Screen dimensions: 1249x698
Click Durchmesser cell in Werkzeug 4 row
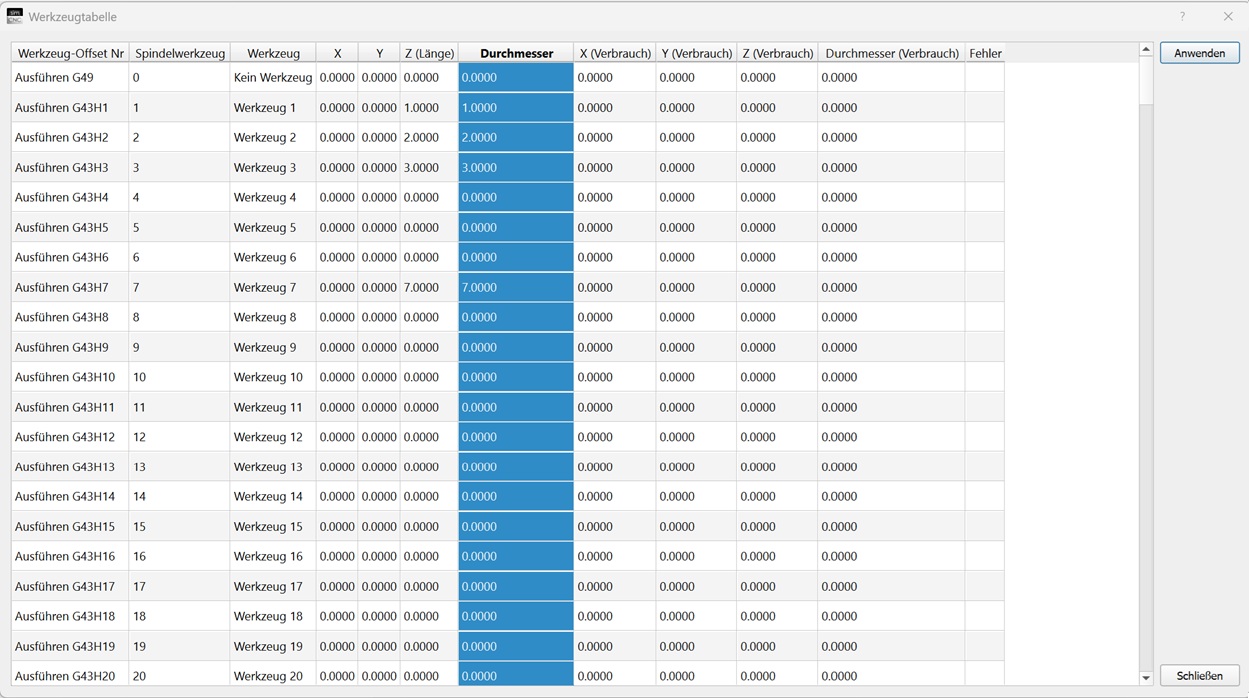[x=516, y=197]
